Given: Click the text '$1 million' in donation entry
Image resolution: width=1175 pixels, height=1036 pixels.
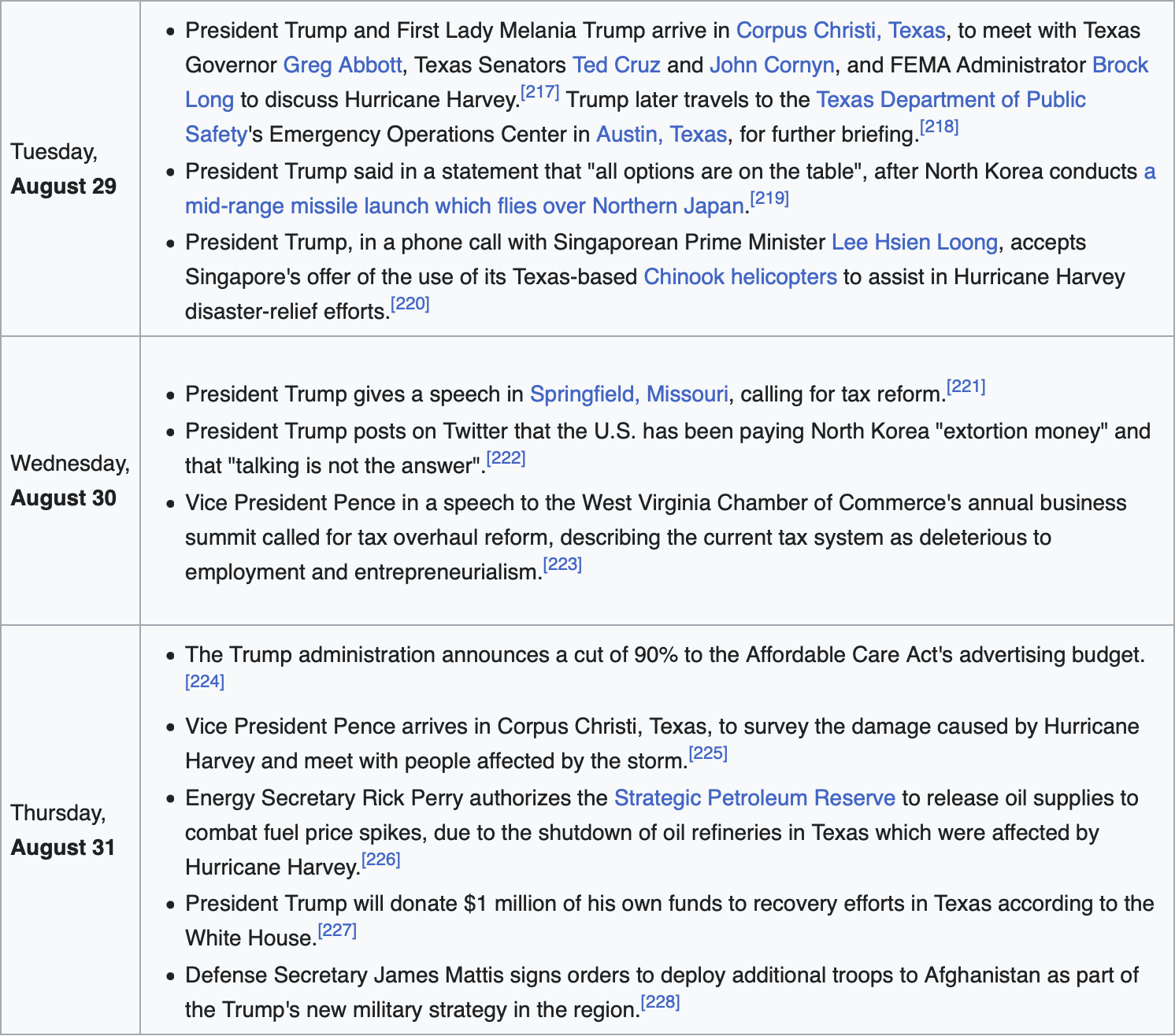Looking at the screenshot, I should pos(511,904).
